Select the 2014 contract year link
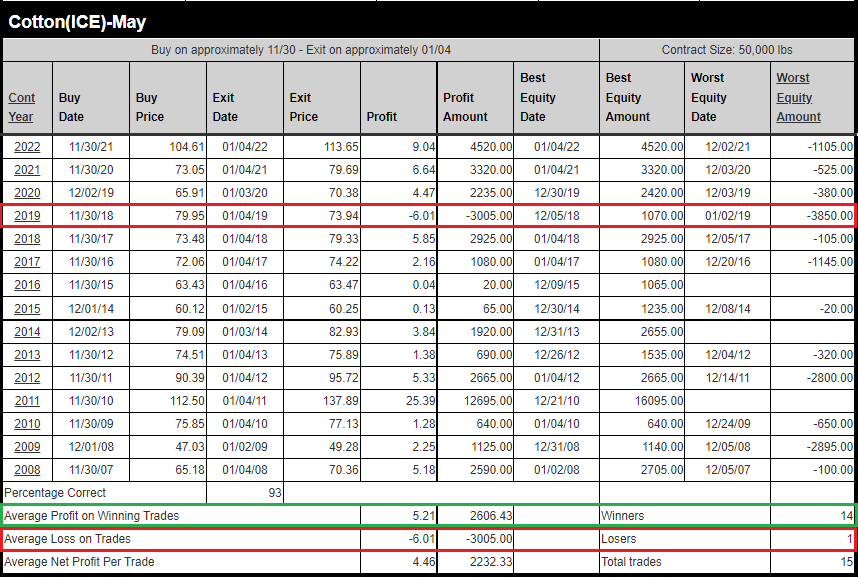The height and width of the screenshot is (578, 858). [x=27, y=332]
